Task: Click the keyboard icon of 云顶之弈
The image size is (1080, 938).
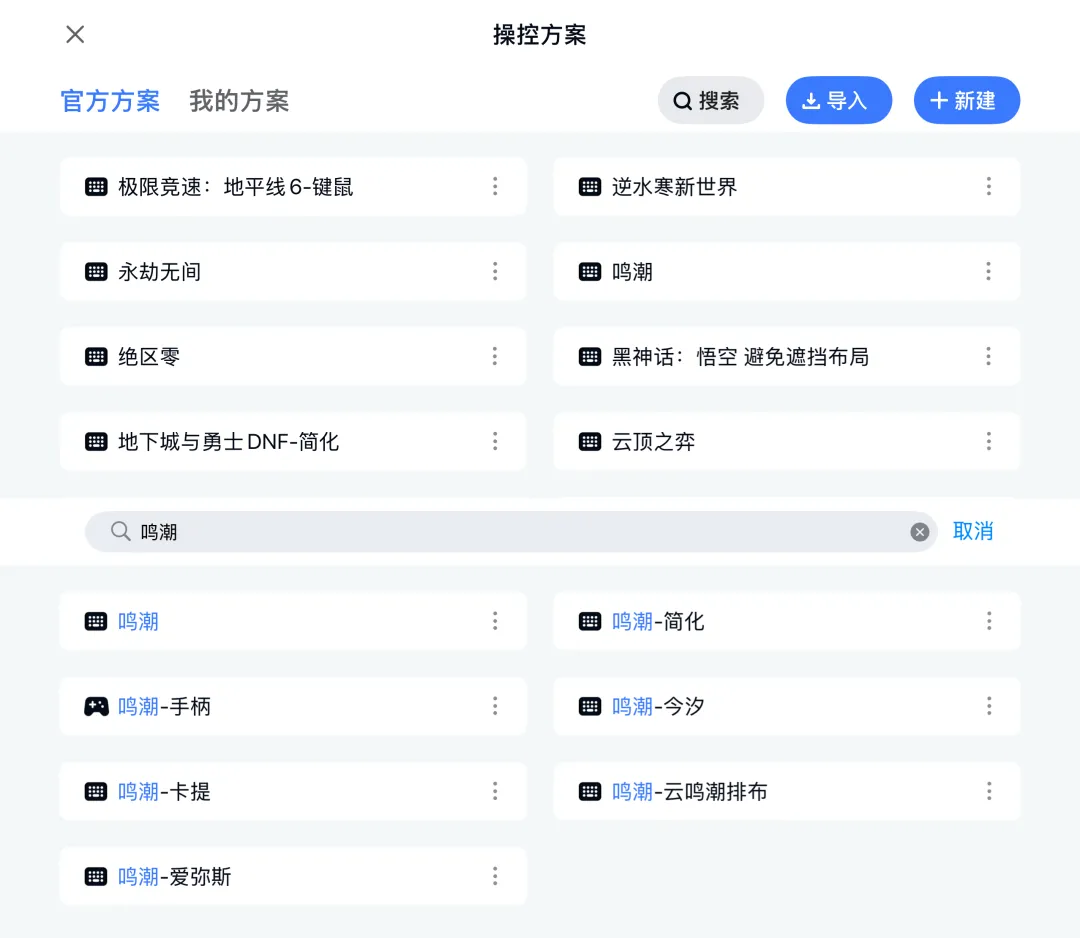Action: tap(590, 441)
